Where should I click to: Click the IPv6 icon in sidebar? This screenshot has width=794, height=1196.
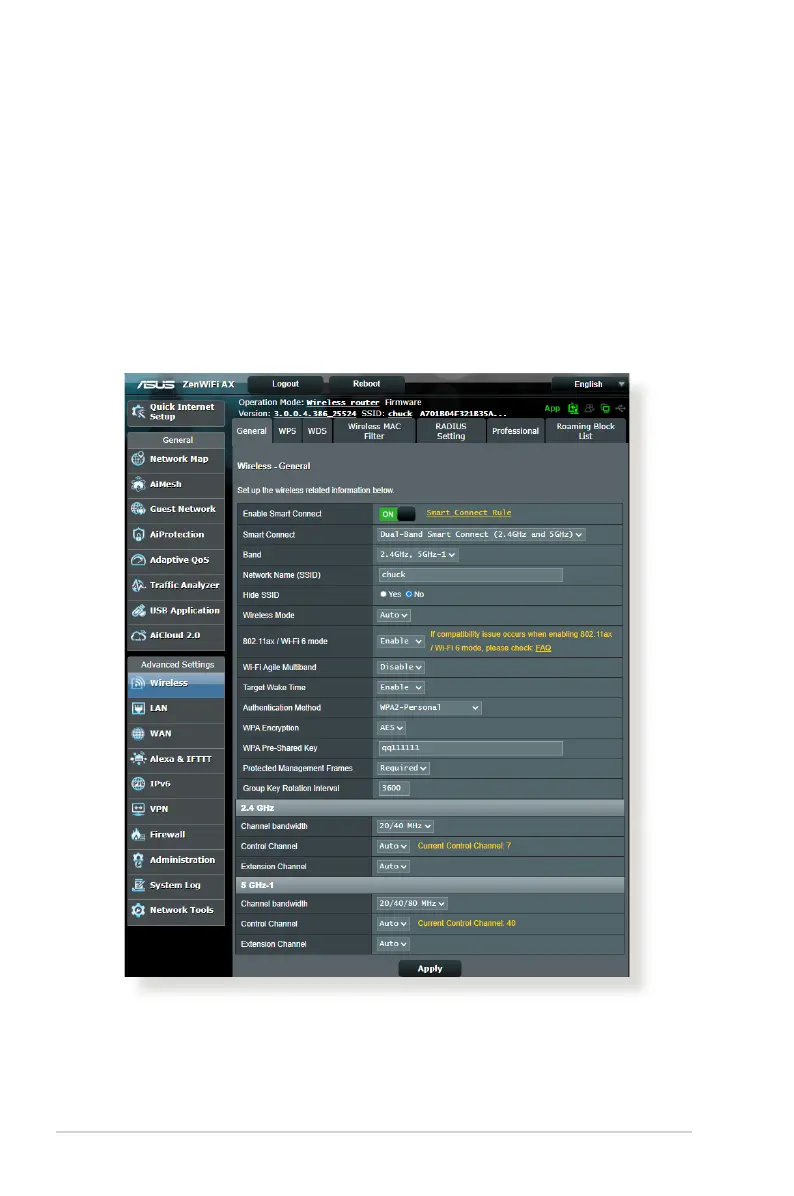(x=138, y=784)
